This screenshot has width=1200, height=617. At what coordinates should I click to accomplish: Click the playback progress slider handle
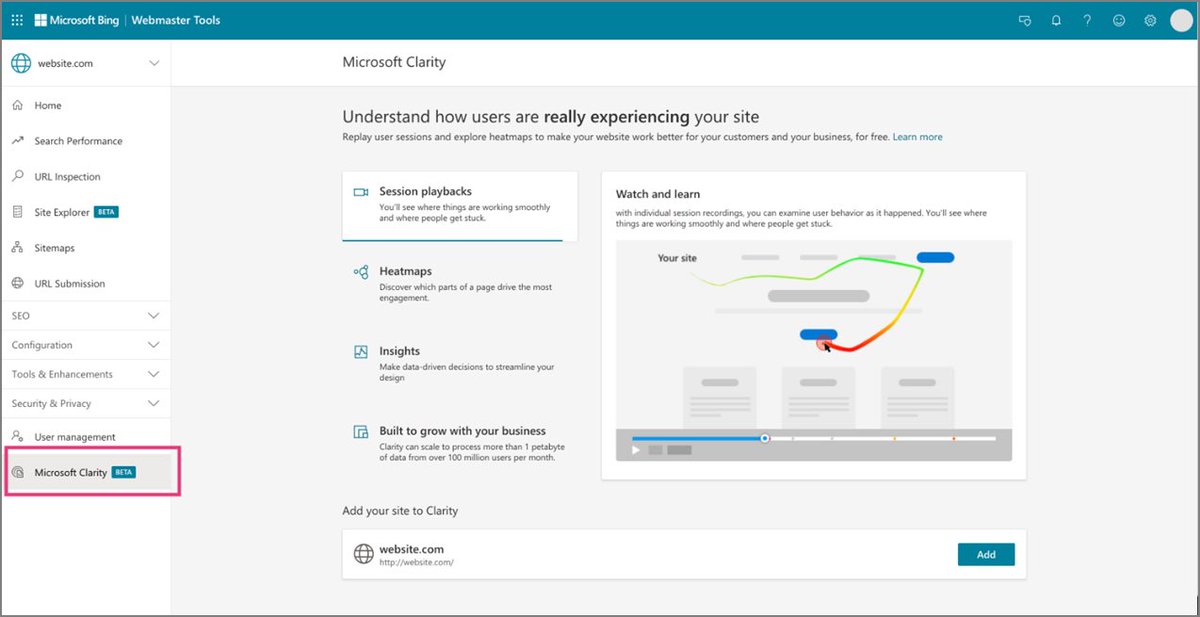point(765,438)
